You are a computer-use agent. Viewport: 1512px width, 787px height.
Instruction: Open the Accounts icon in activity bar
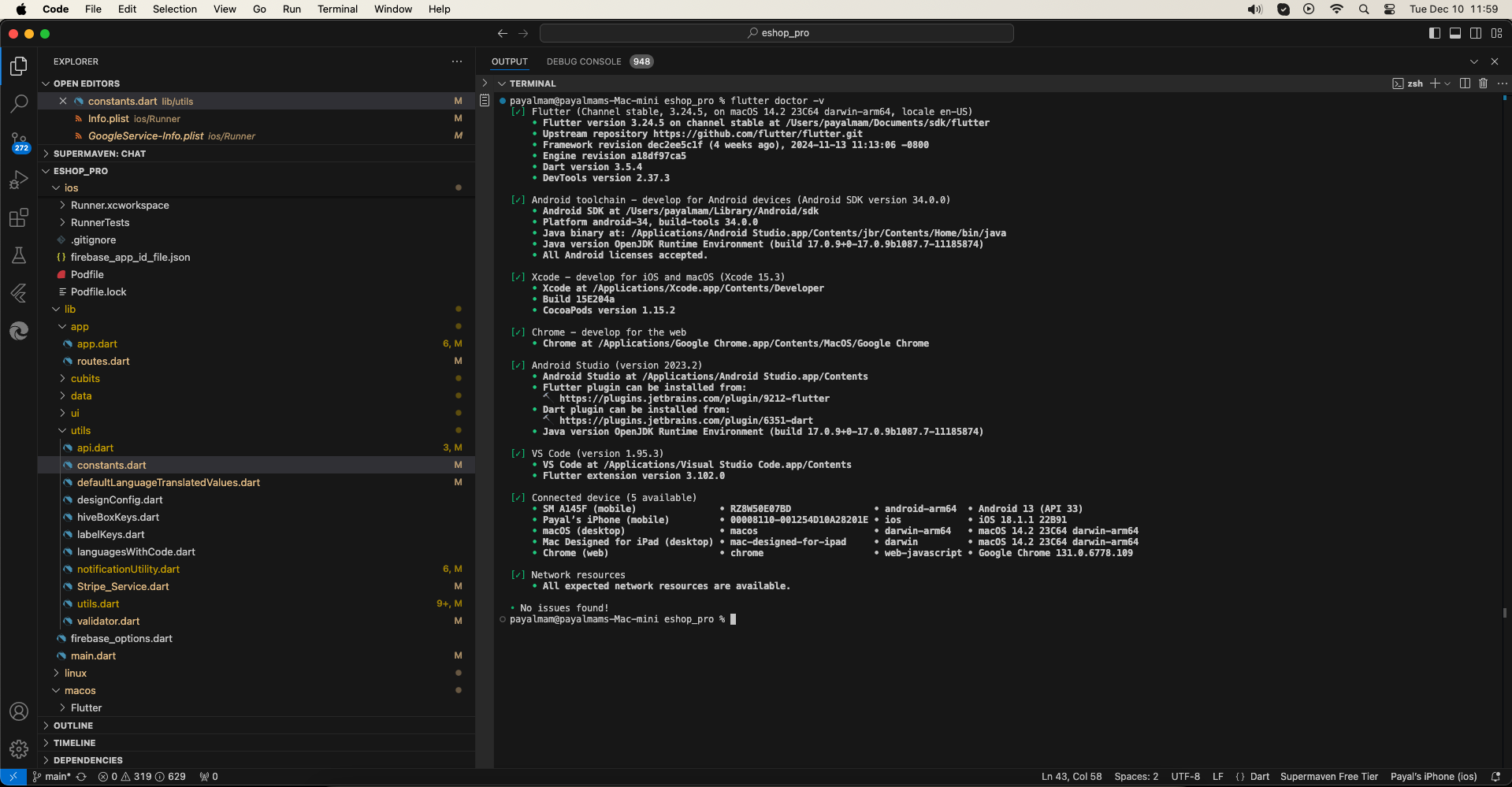[x=19, y=711]
